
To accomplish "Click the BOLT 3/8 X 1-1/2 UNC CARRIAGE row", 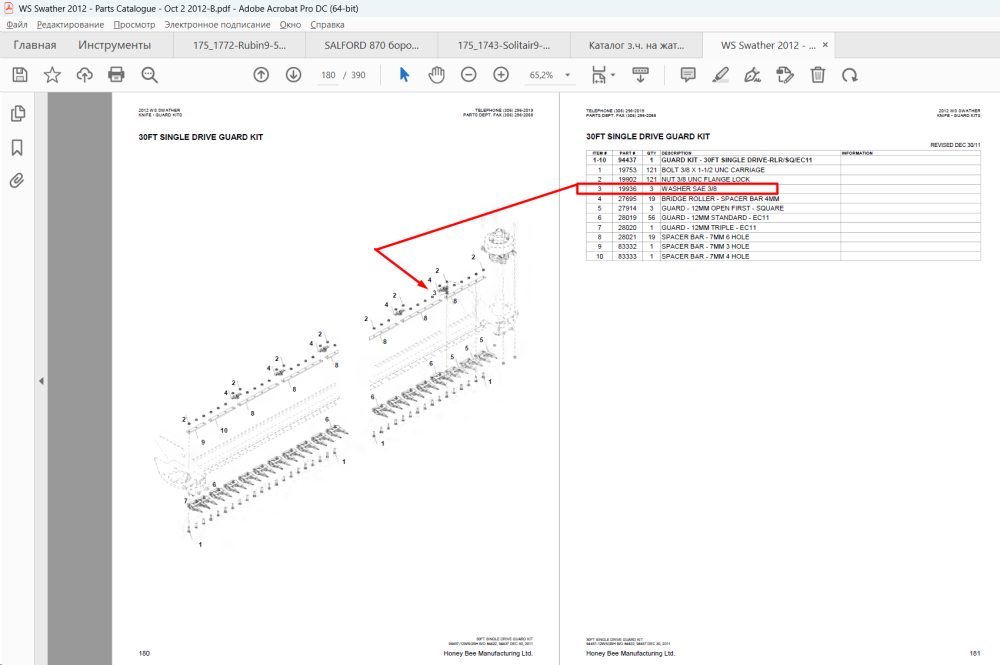I will click(783, 170).
